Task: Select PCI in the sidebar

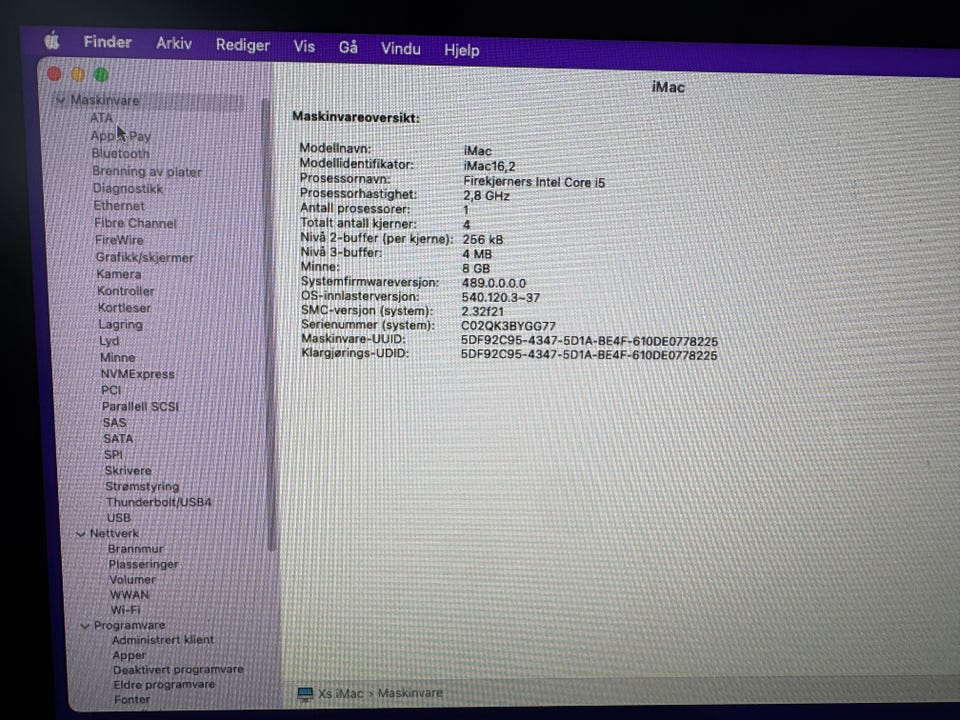Action: 111,390
